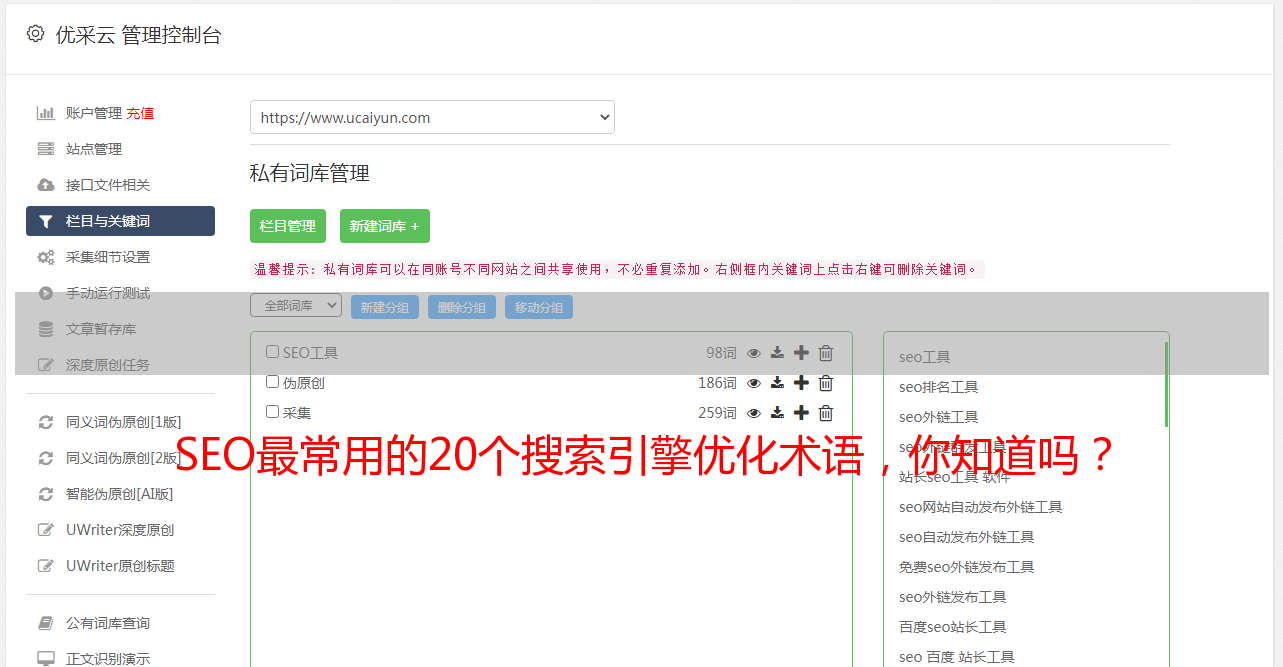
Task: Open 深度原创任务 in the sidebar
Action: [108, 365]
